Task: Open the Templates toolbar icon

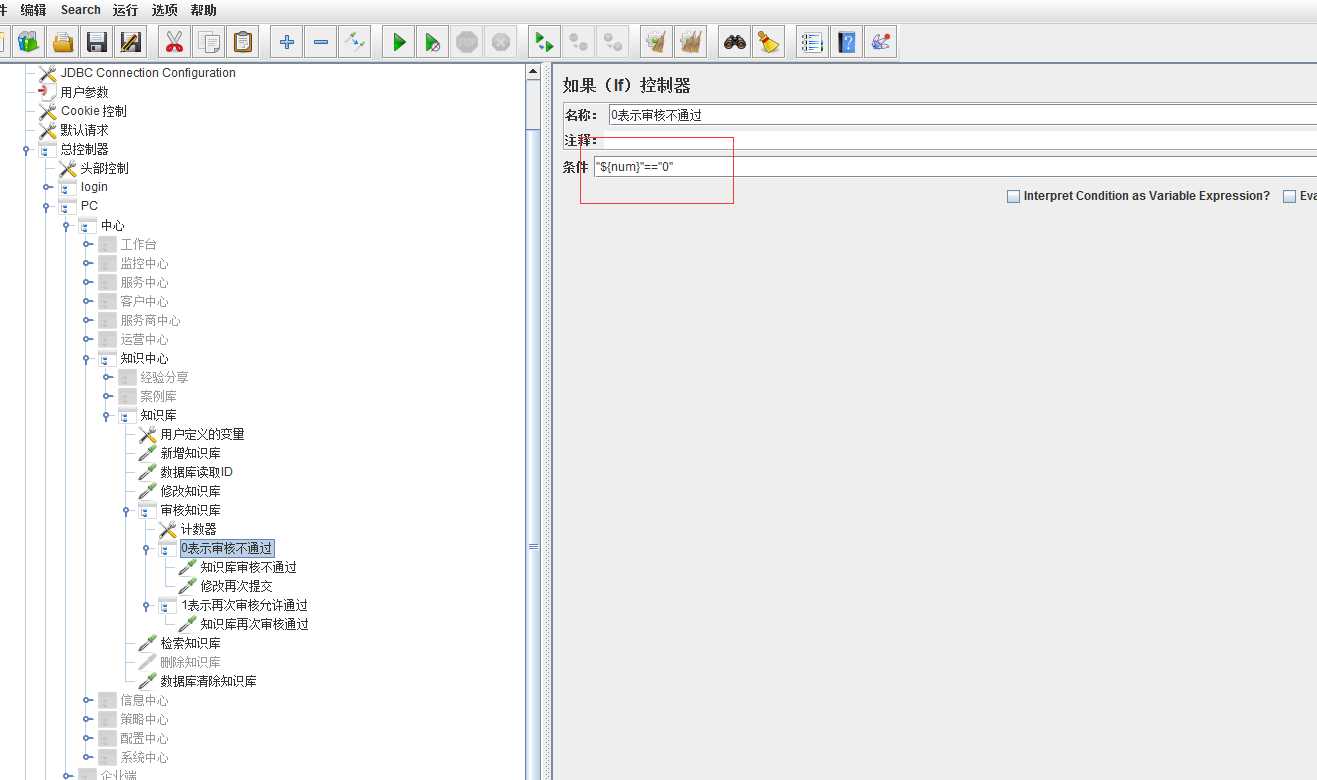Action: pyautogui.click(x=28, y=42)
